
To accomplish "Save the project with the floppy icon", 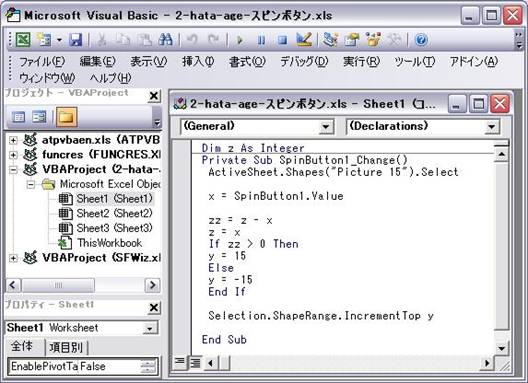I will 76,40.
